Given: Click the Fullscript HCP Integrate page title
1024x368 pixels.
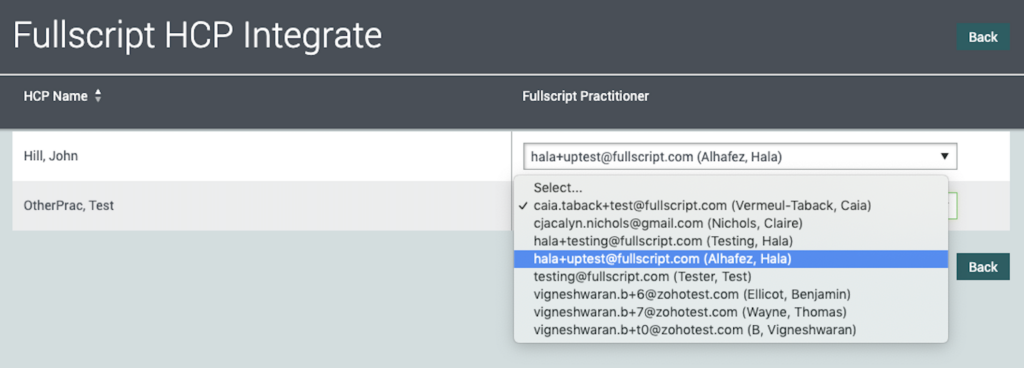Looking at the screenshot, I should pos(197,37).
